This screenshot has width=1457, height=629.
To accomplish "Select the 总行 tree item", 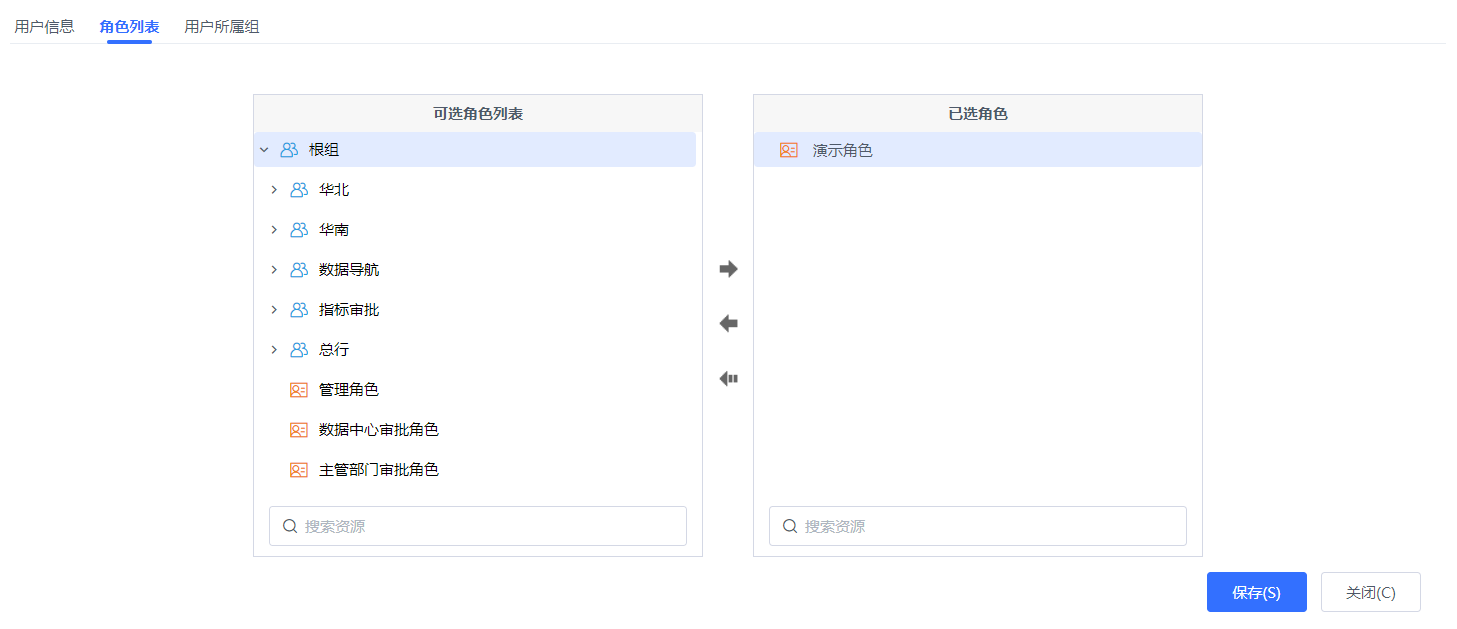I will [x=334, y=350].
